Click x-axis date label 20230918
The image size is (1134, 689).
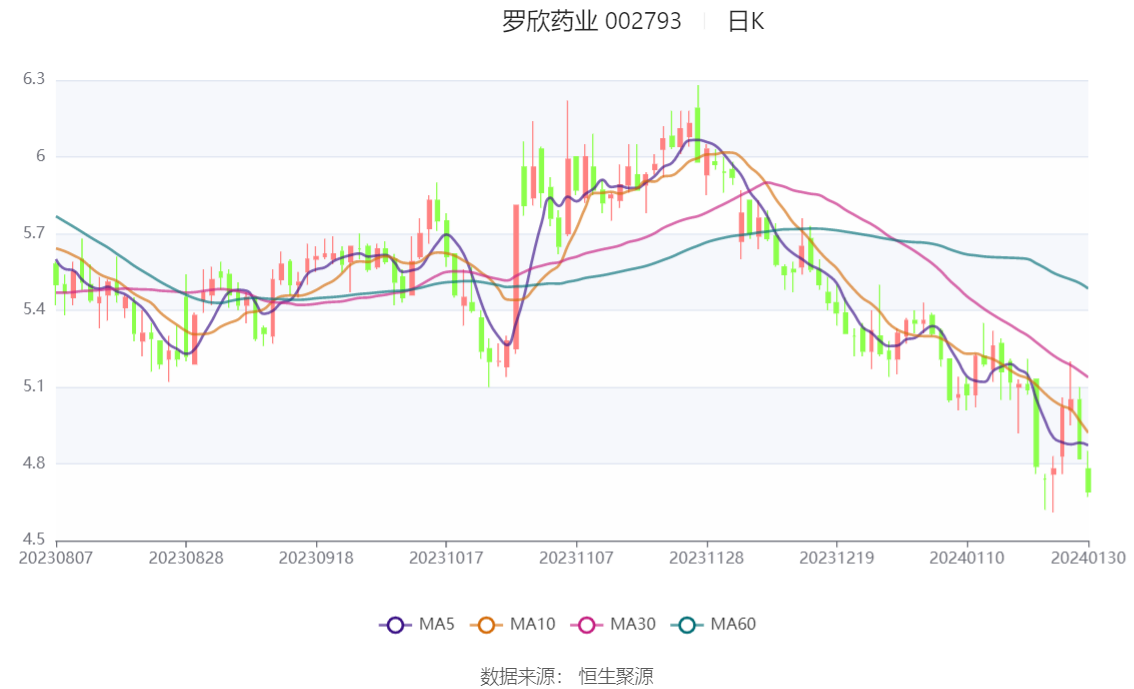coord(316,558)
